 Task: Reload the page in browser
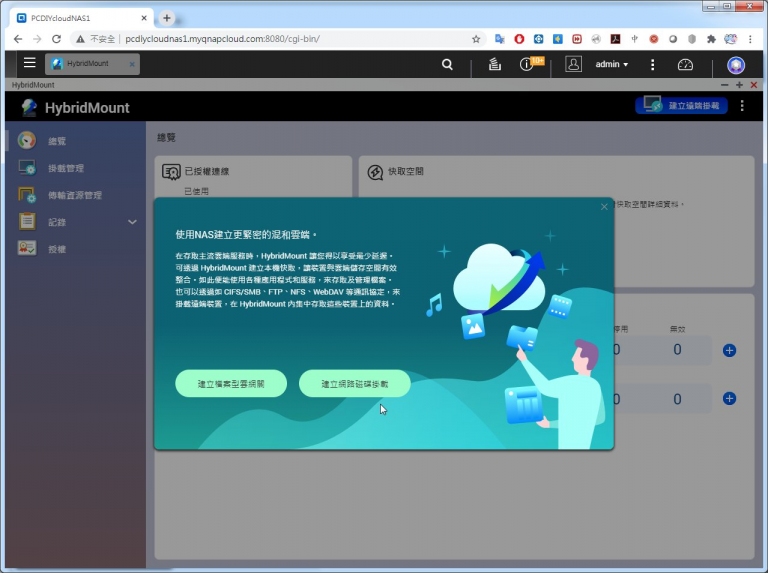56,39
